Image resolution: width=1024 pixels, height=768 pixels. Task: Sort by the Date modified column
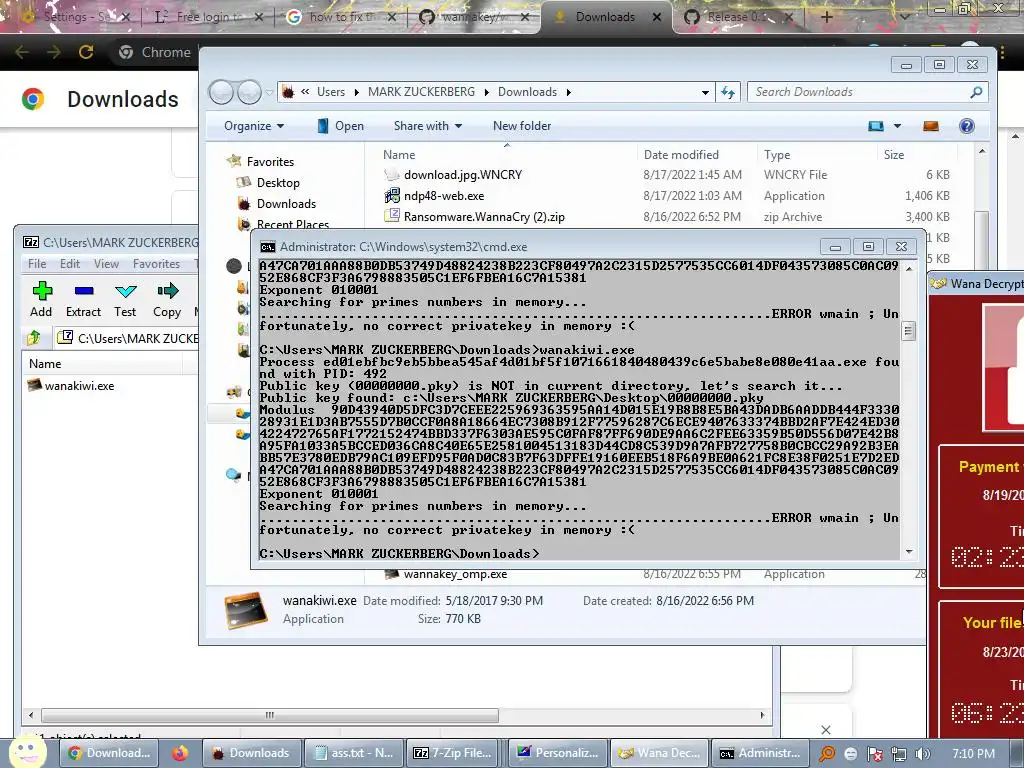[681, 155]
